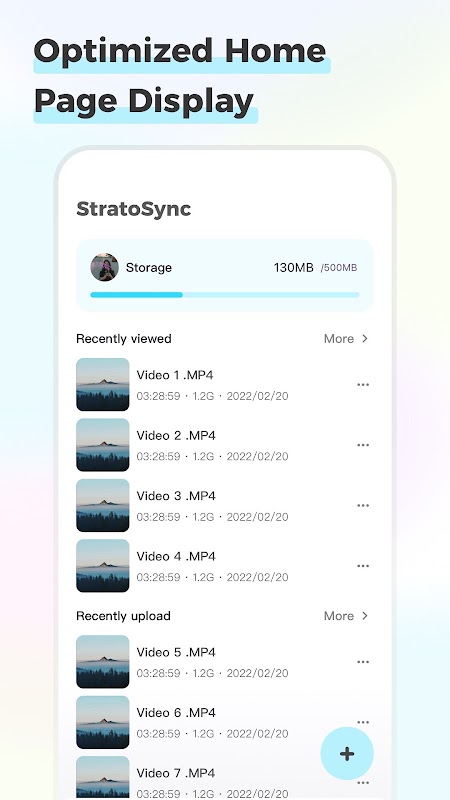Tap the StratoSync app title
This screenshot has width=450, height=800.
click(x=134, y=209)
